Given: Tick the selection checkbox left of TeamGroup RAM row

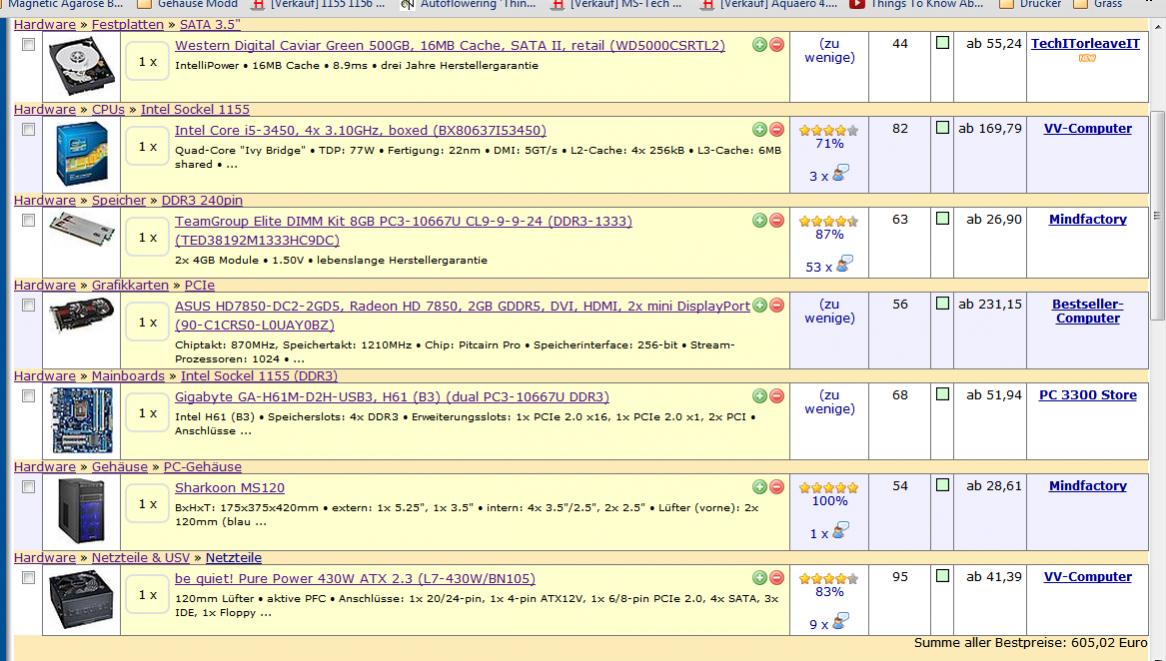Looking at the screenshot, I should pyautogui.click(x=28, y=220).
